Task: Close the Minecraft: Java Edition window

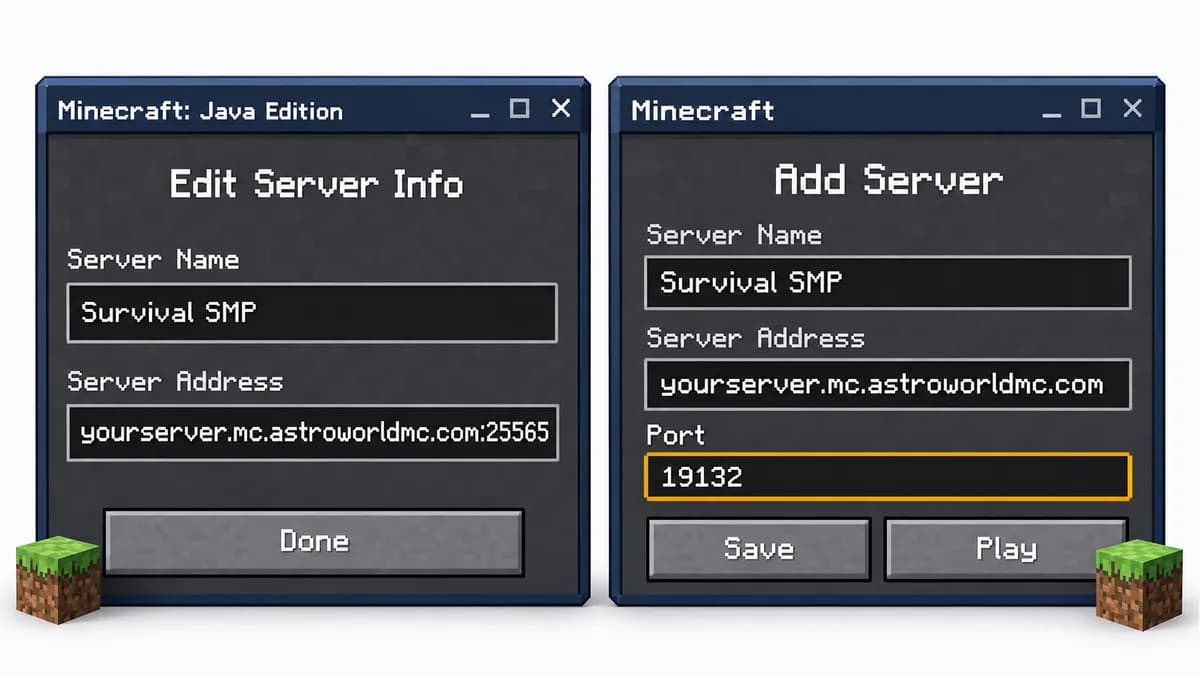Action: pos(561,108)
